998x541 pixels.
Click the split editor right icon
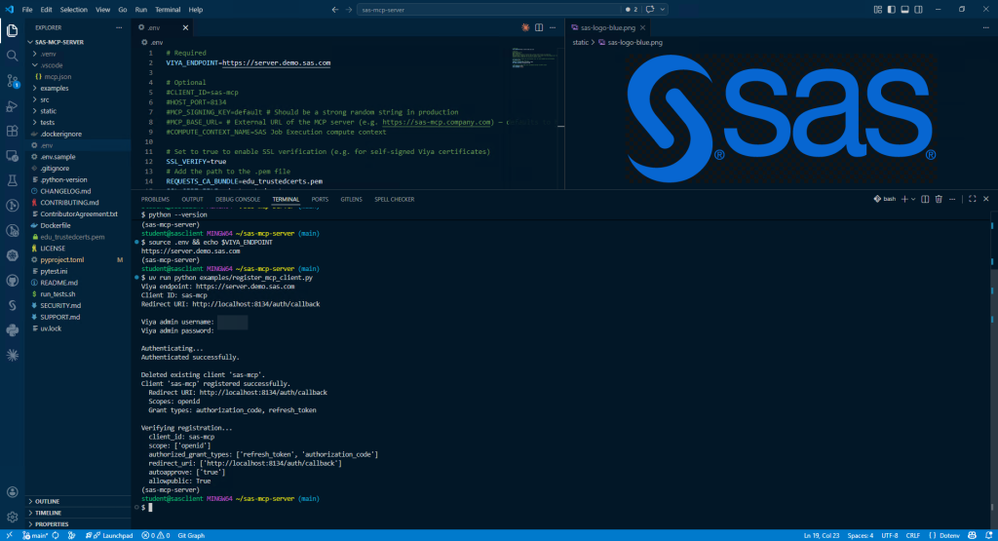pyautogui.click(x=539, y=28)
